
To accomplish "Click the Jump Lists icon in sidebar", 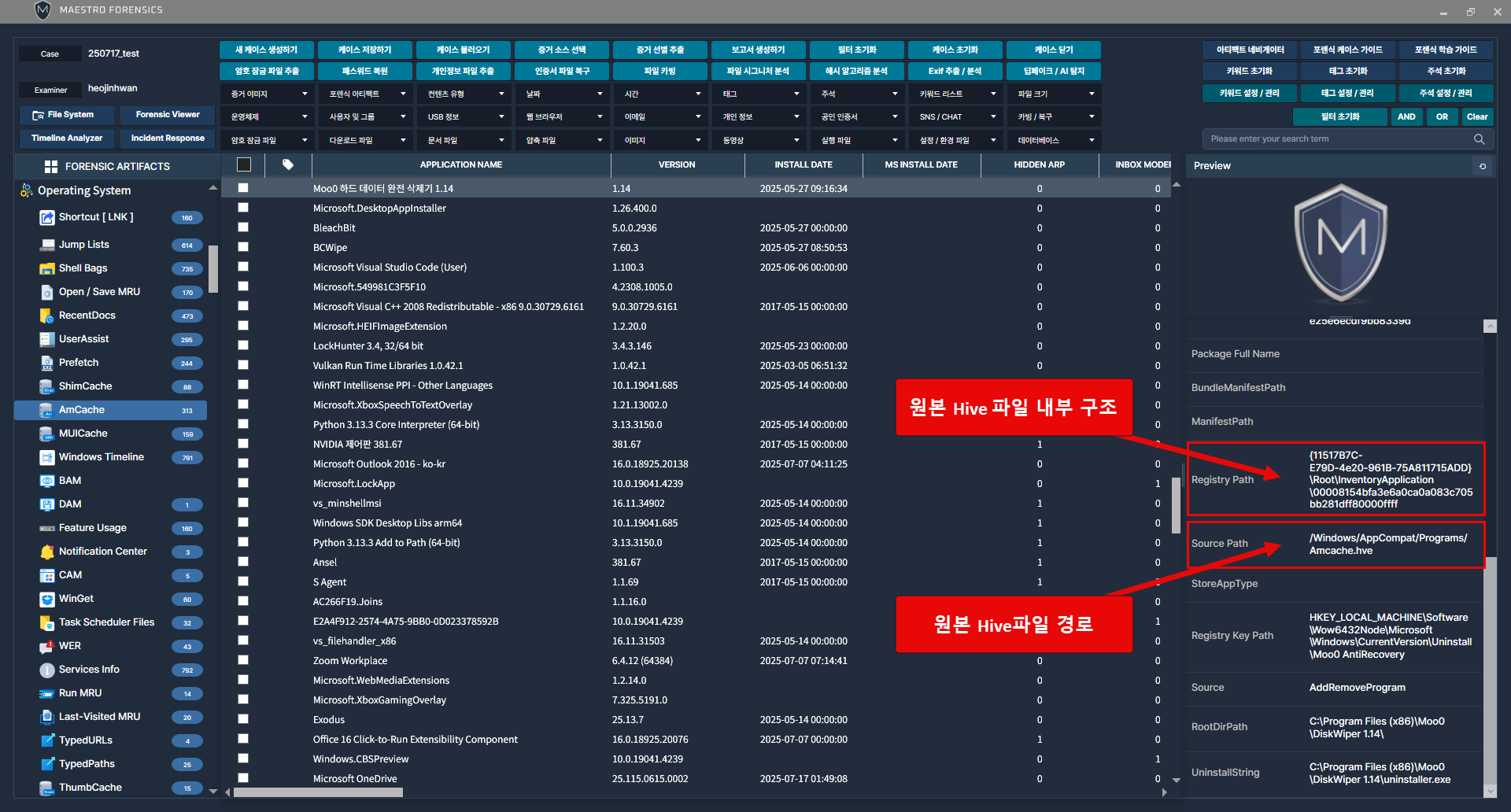I will point(47,245).
